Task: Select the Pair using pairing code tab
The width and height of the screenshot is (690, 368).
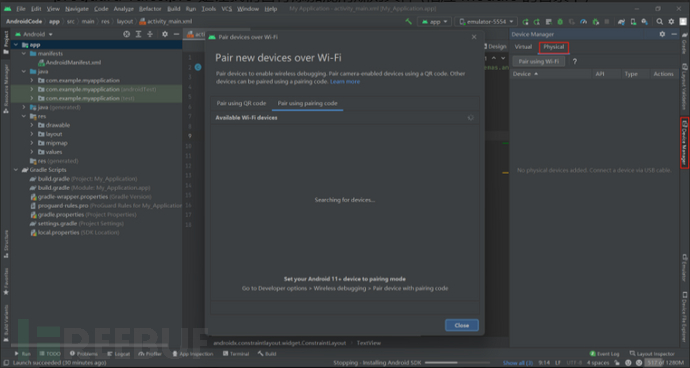Action: (x=308, y=103)
